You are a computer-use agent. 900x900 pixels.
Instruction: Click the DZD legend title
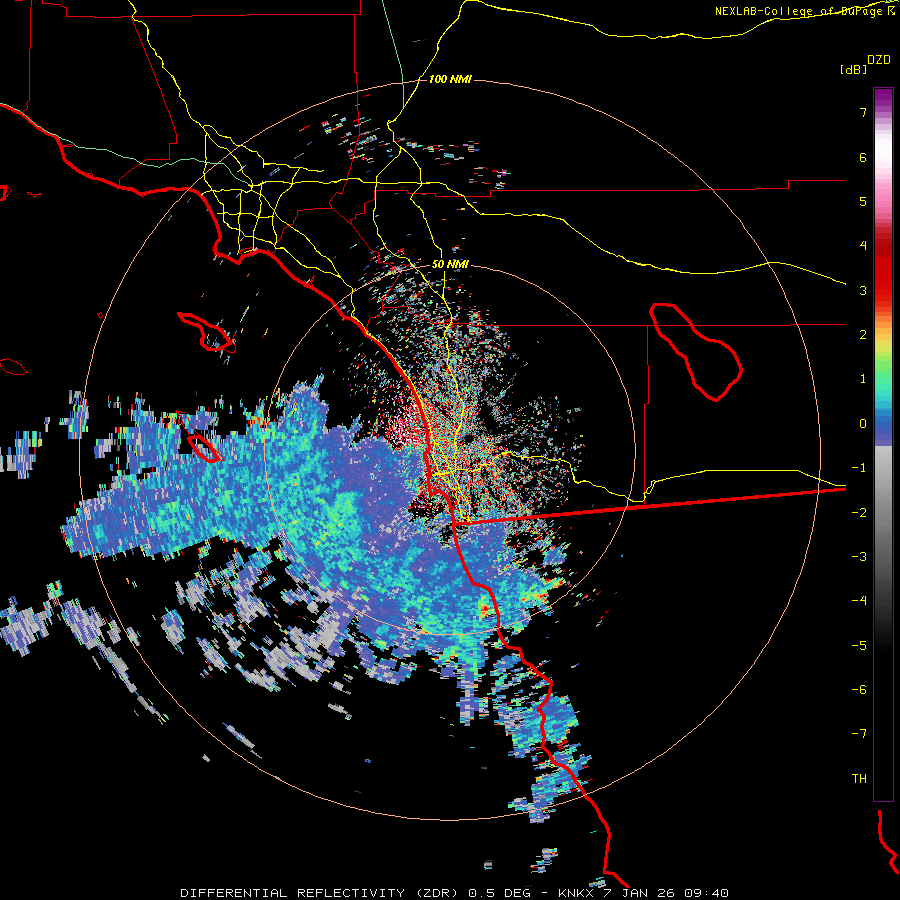(879, 60)
